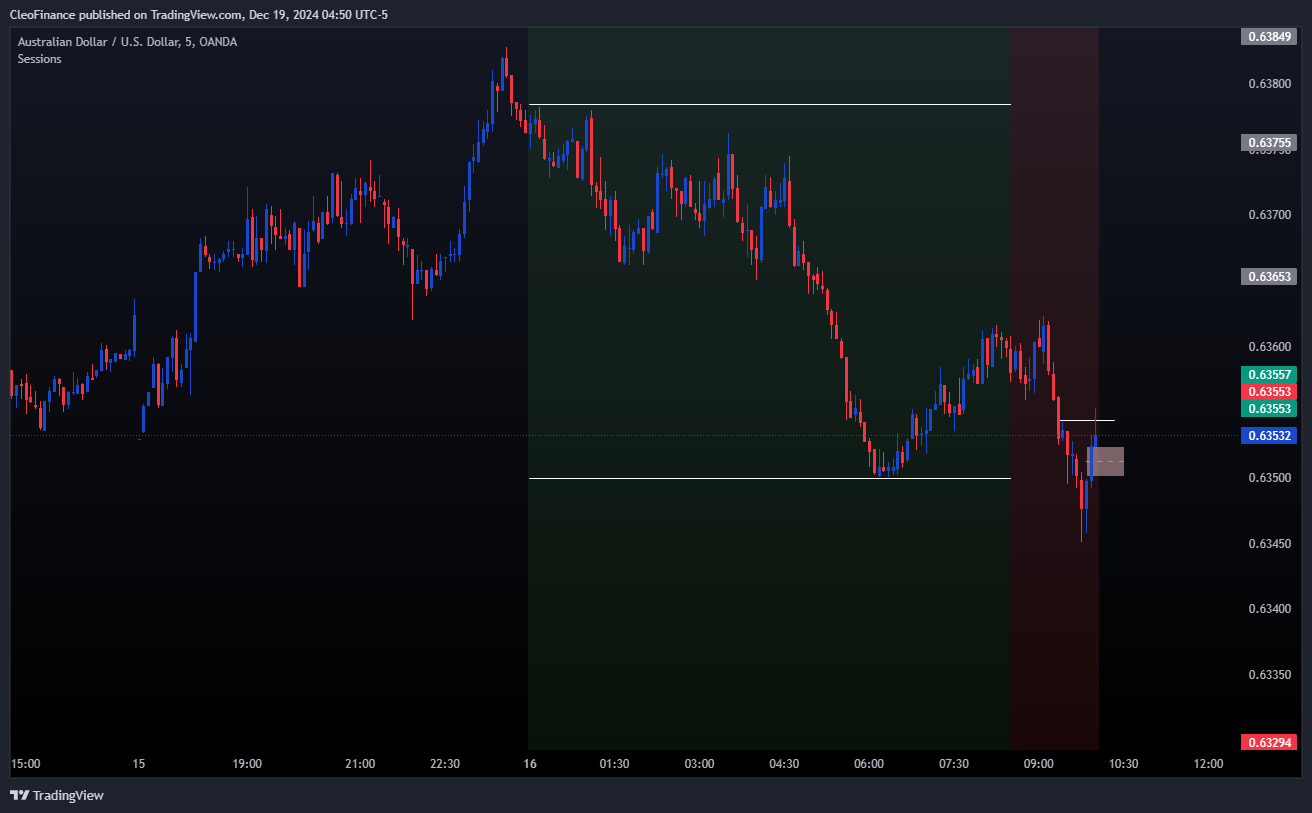Screen dimensions: 1312x813
Task: Click the 07:30 time axis label
Action: [954, 764]
